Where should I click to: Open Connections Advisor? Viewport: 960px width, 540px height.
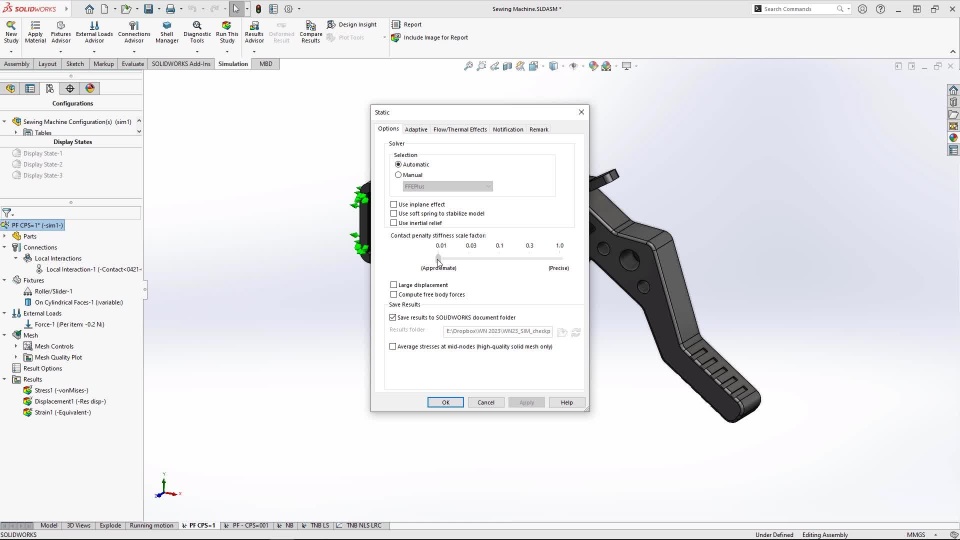pyautogui.click(x=133, y=32)
